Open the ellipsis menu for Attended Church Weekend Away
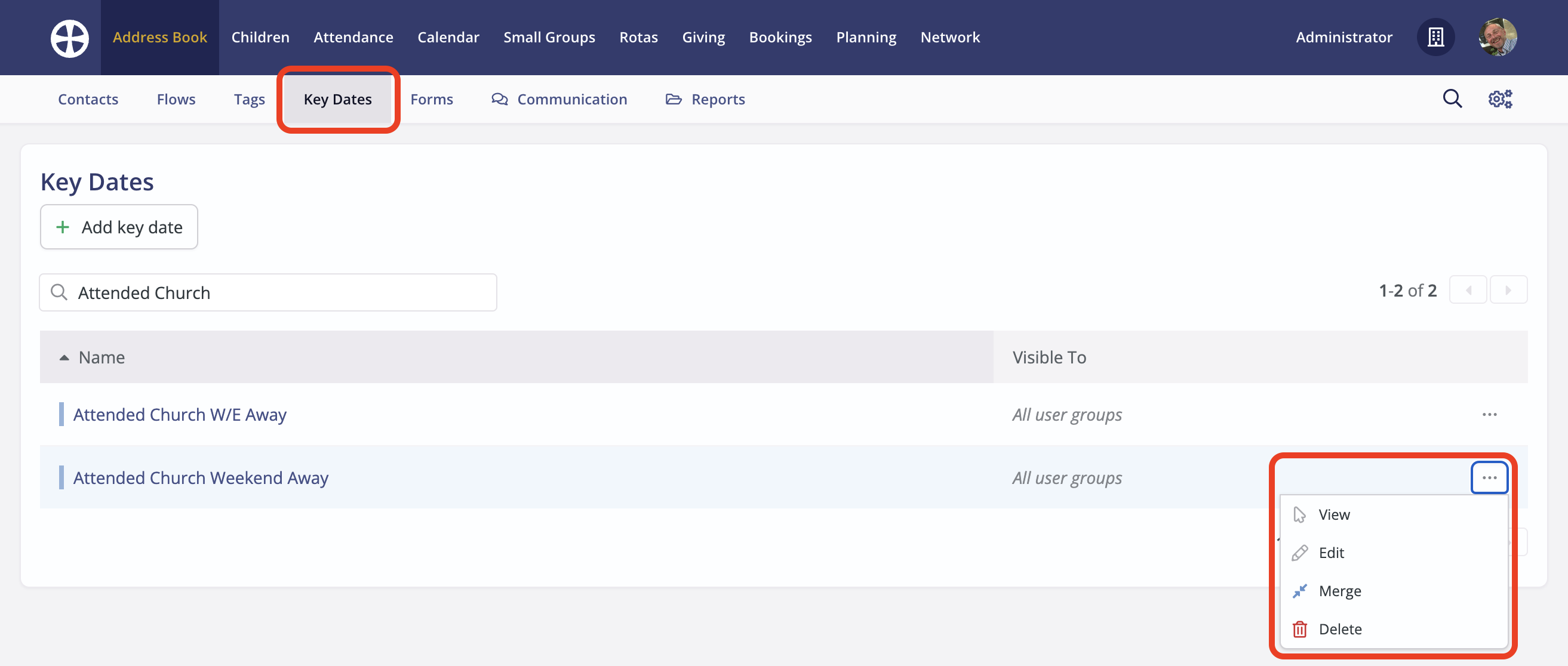This screenshot has height=666, width=1568. point(1489,477)
